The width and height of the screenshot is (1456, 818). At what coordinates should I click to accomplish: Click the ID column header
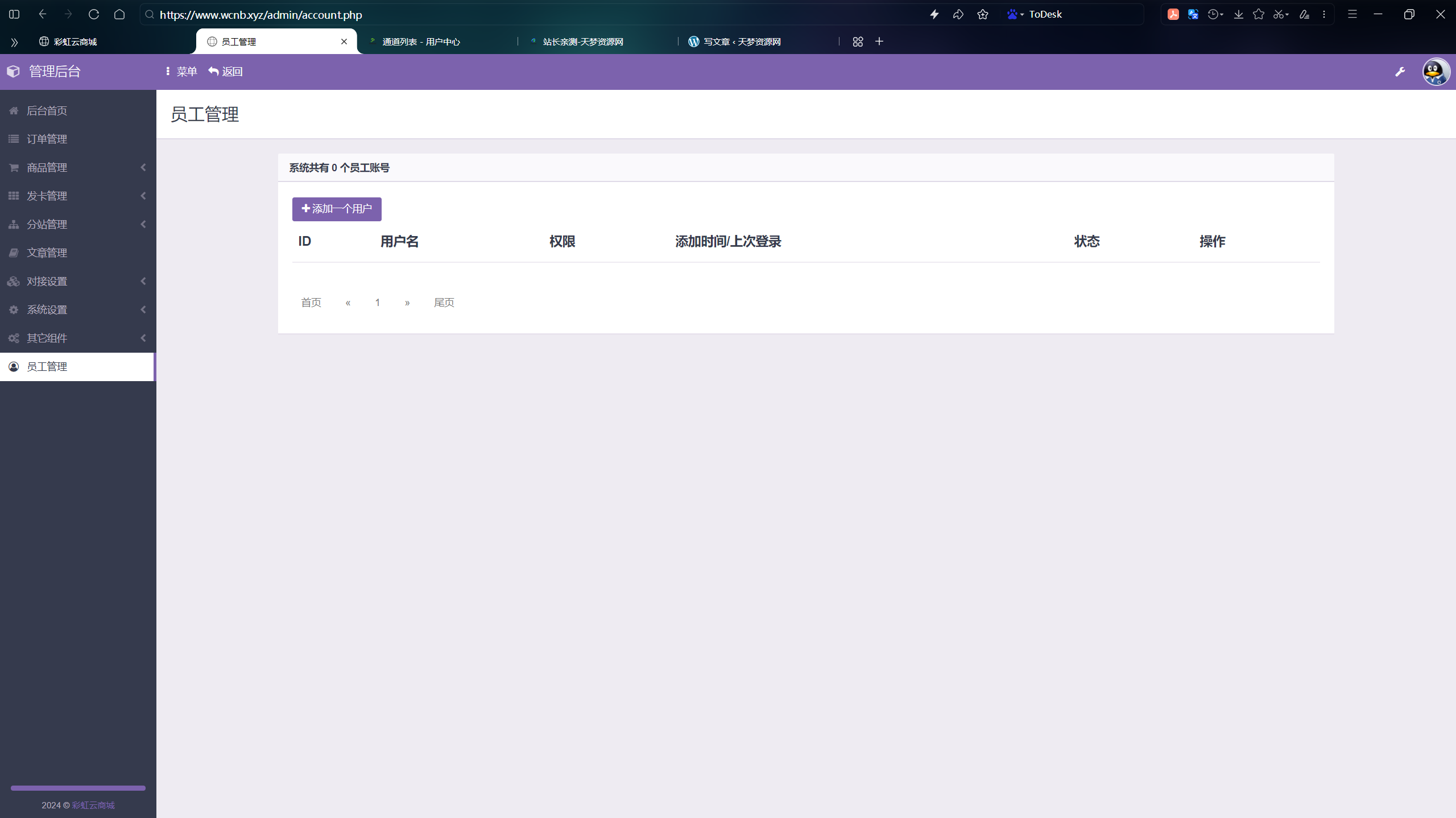point(305,242)
